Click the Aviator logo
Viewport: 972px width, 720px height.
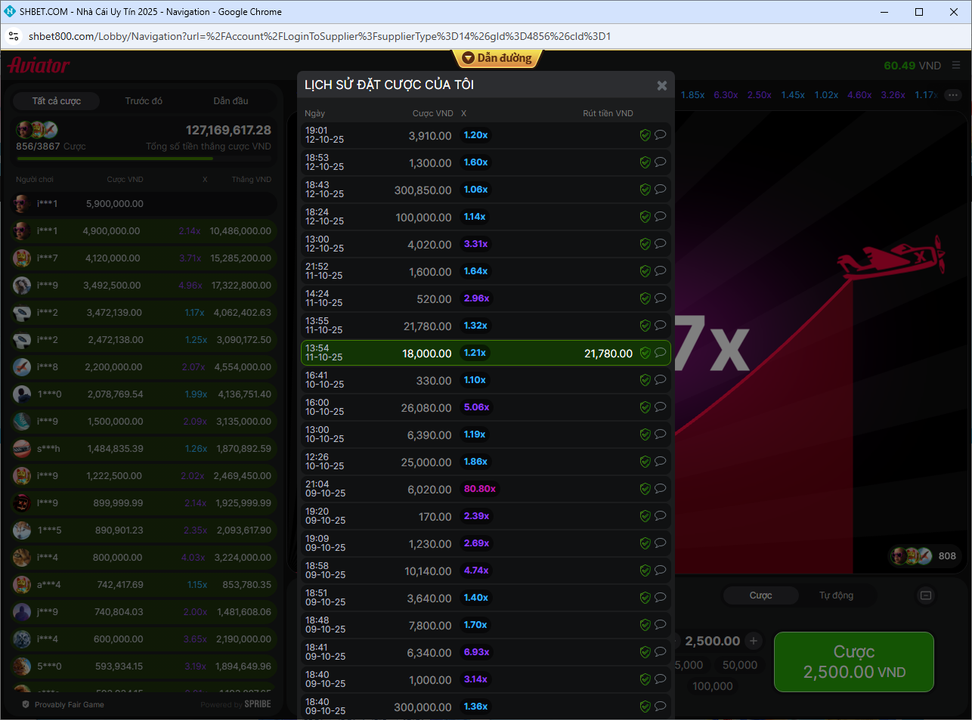point(39,66)
